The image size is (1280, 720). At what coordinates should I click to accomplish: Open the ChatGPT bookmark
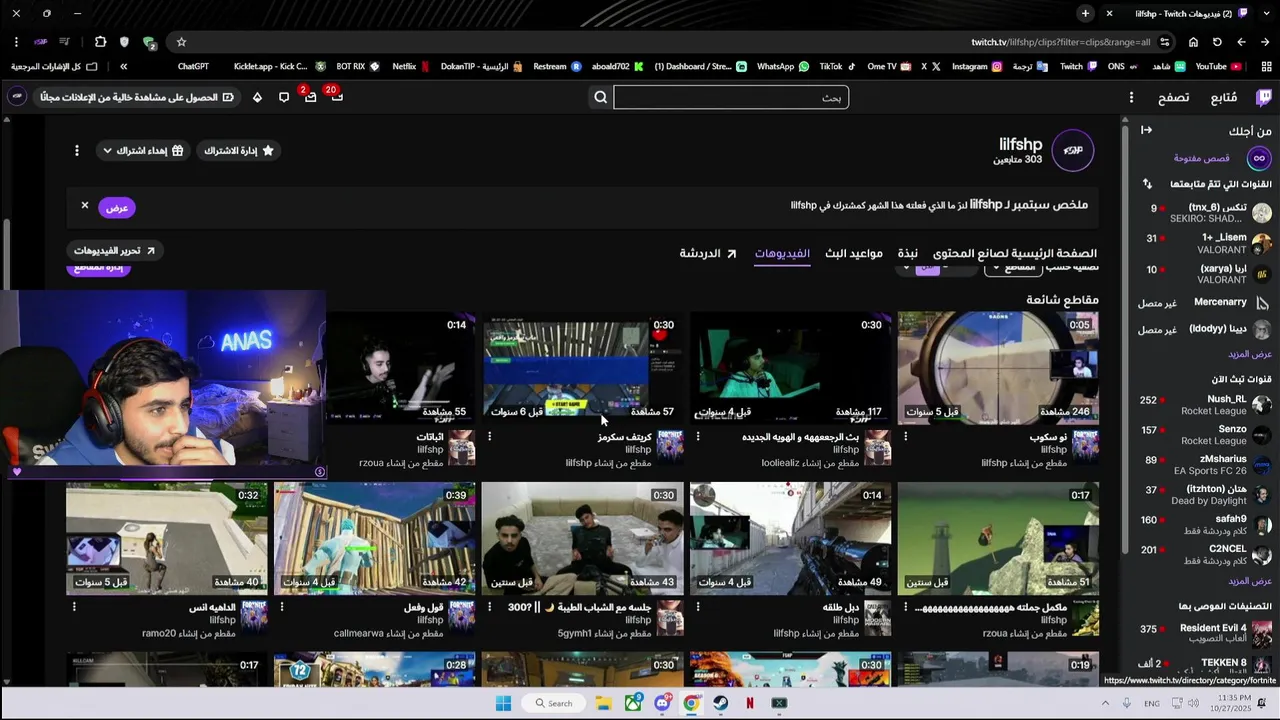[x=193, y=66]
